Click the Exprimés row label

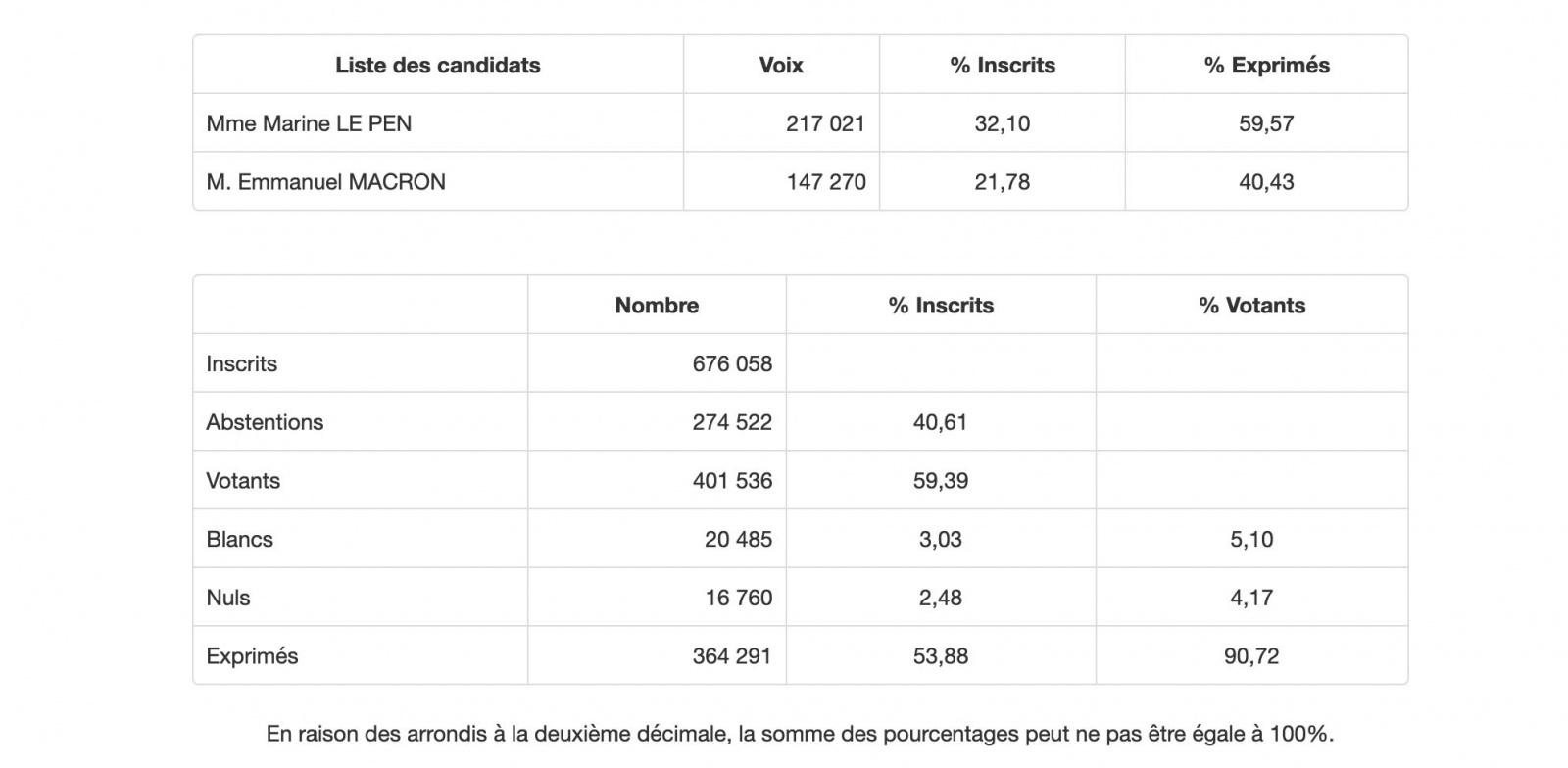(252, 656)
